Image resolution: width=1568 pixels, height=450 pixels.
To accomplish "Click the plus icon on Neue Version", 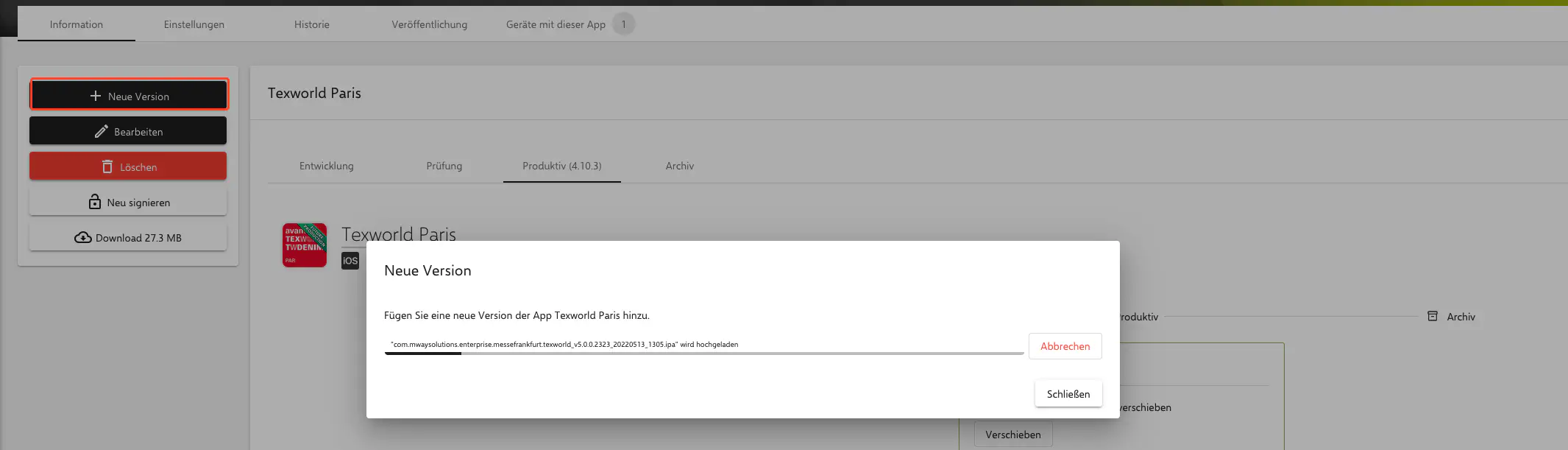I will pos(95,96).
